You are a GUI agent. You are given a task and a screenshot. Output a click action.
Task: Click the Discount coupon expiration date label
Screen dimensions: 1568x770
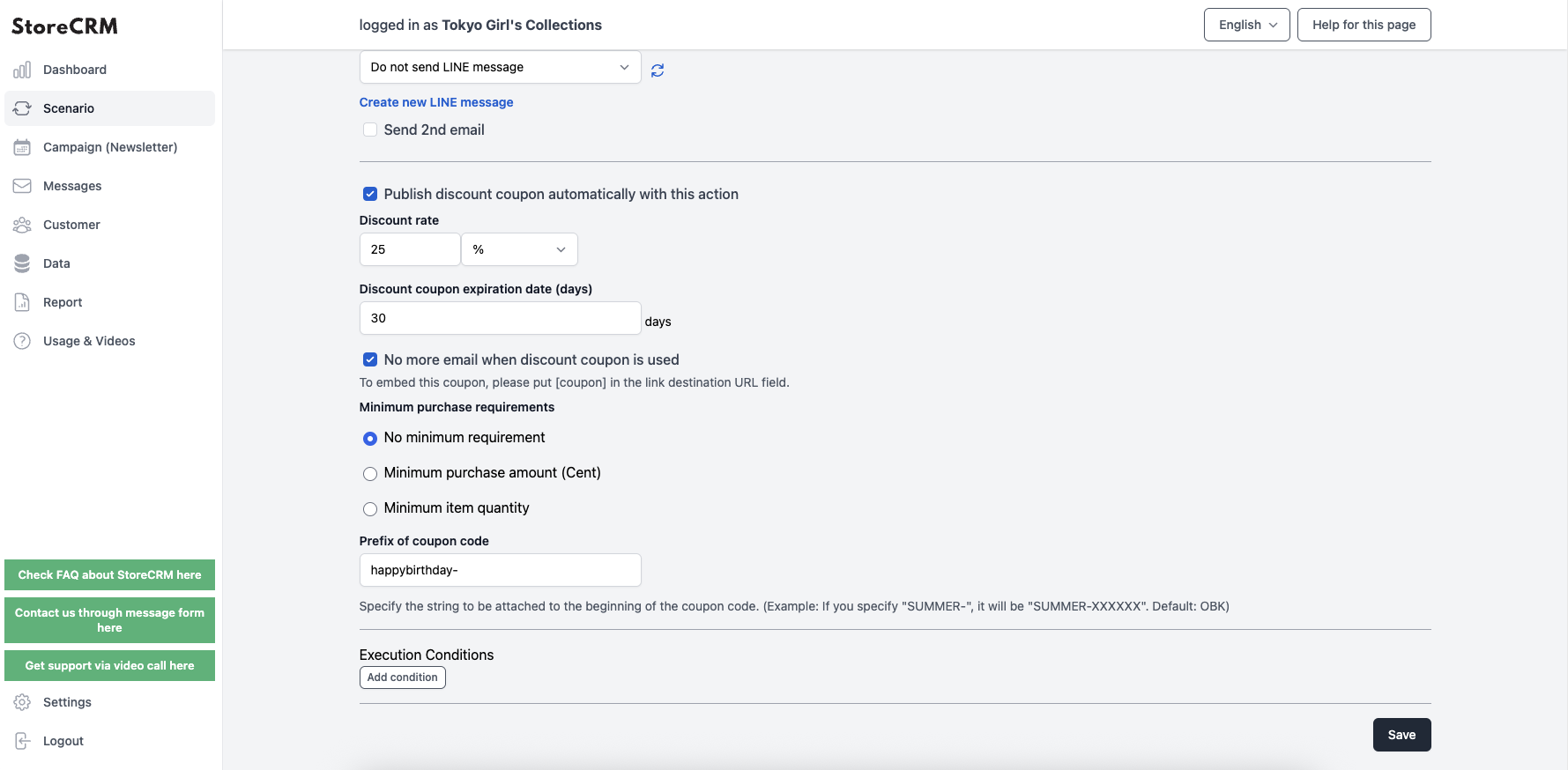tap(476, 289)
